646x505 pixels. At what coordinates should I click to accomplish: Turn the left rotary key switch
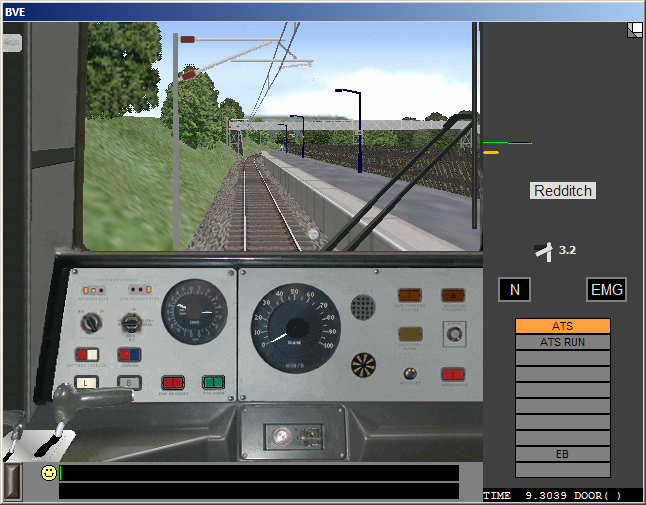(x=91, y=323)
